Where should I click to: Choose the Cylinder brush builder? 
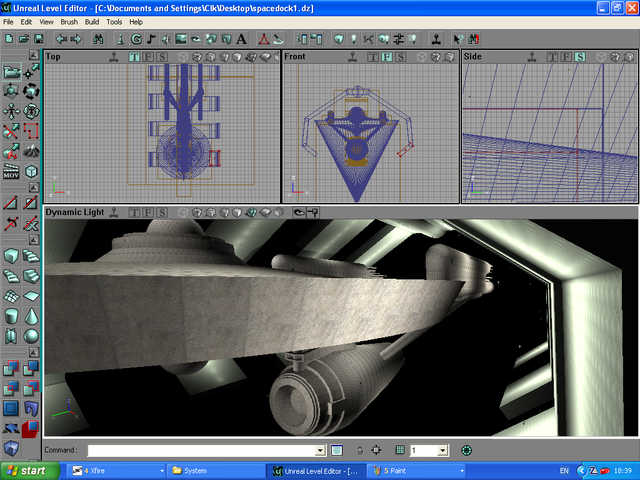coord(11,316)
